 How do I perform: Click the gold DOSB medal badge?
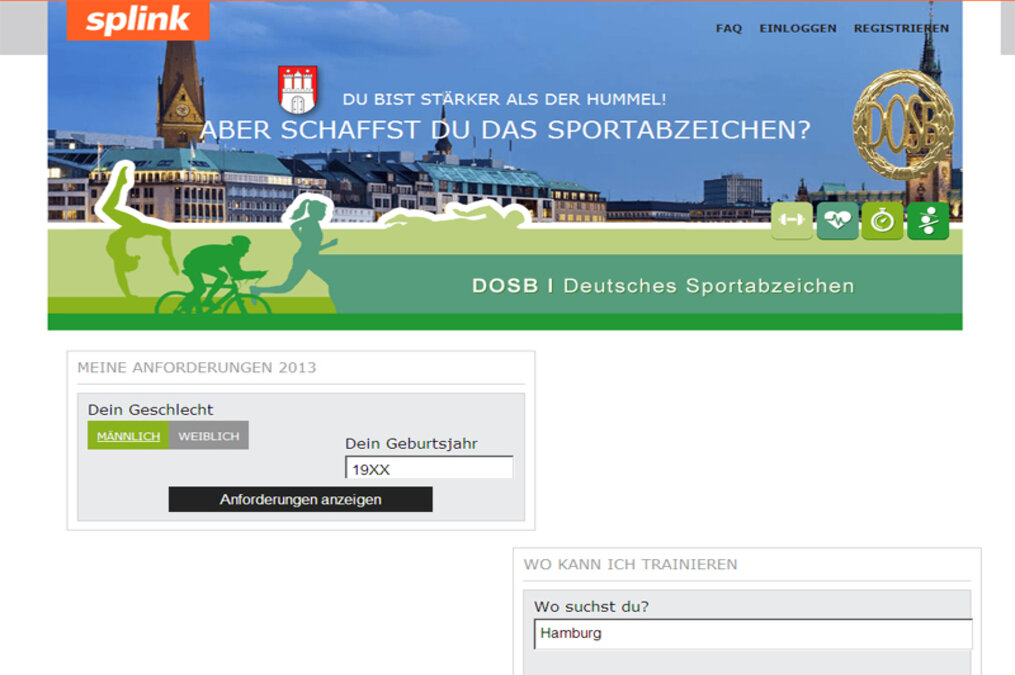[903, 125]
